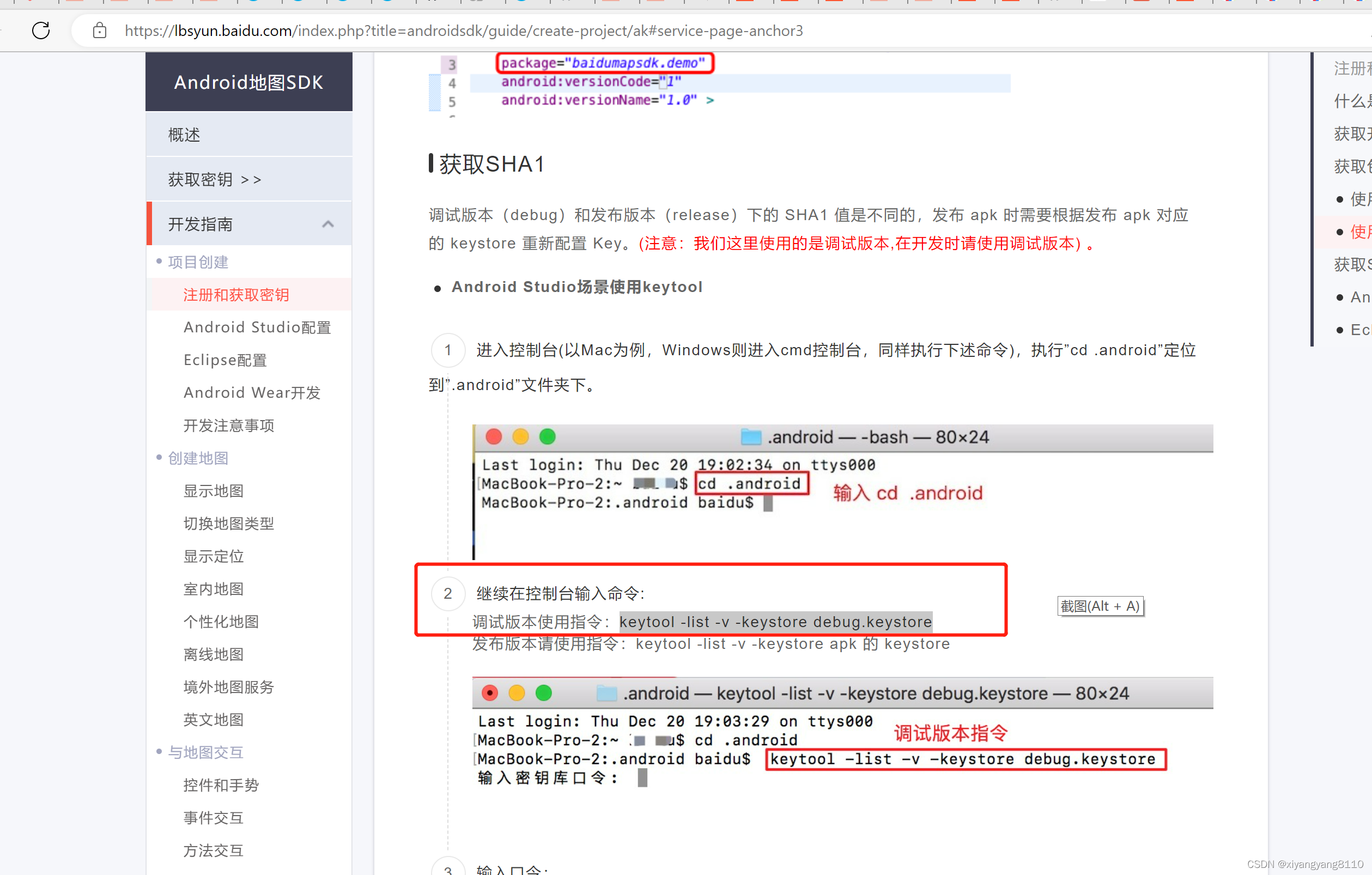The image size is (1372, 875).
Task: Open the 境外地图服务 page
Action: click(228, 686)
